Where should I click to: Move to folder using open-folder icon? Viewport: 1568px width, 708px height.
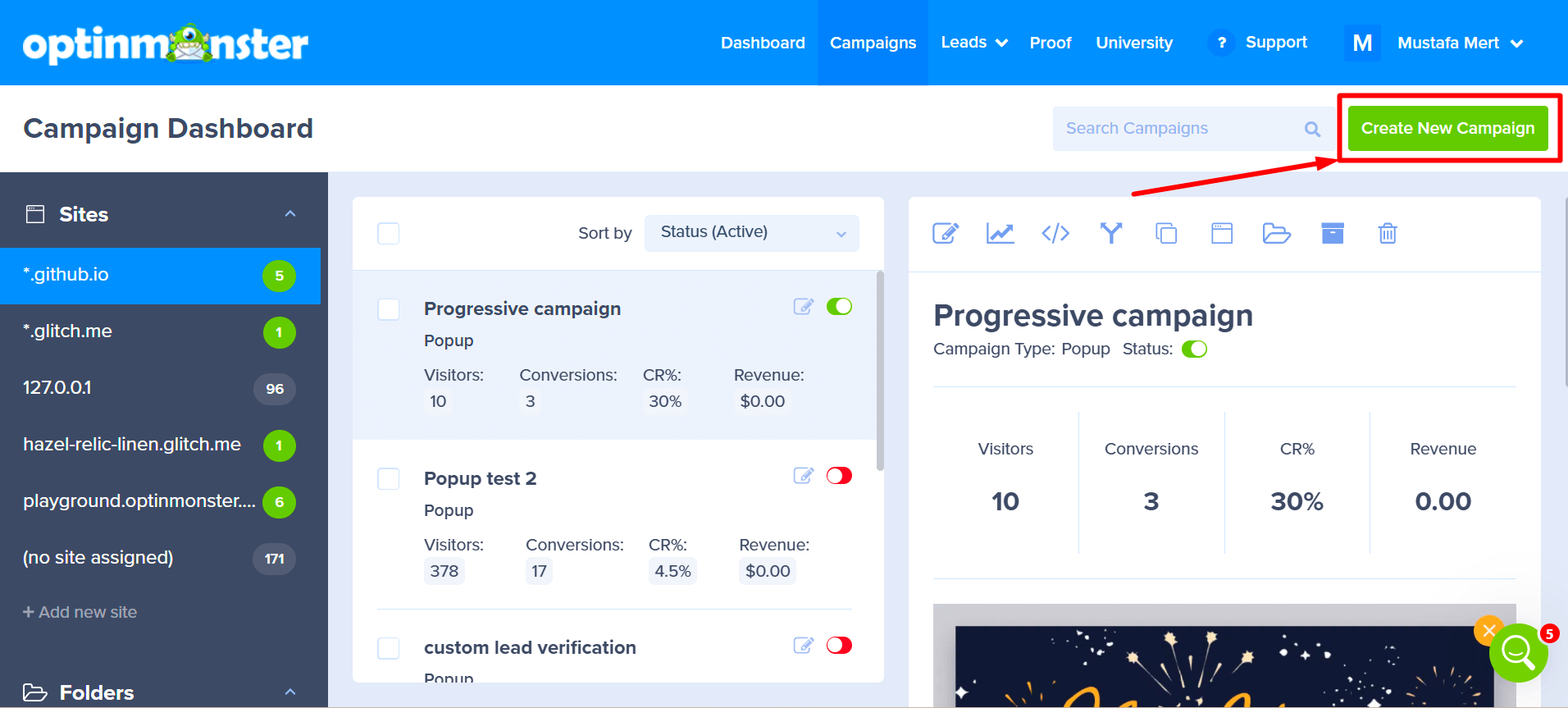pos(1277,234)
